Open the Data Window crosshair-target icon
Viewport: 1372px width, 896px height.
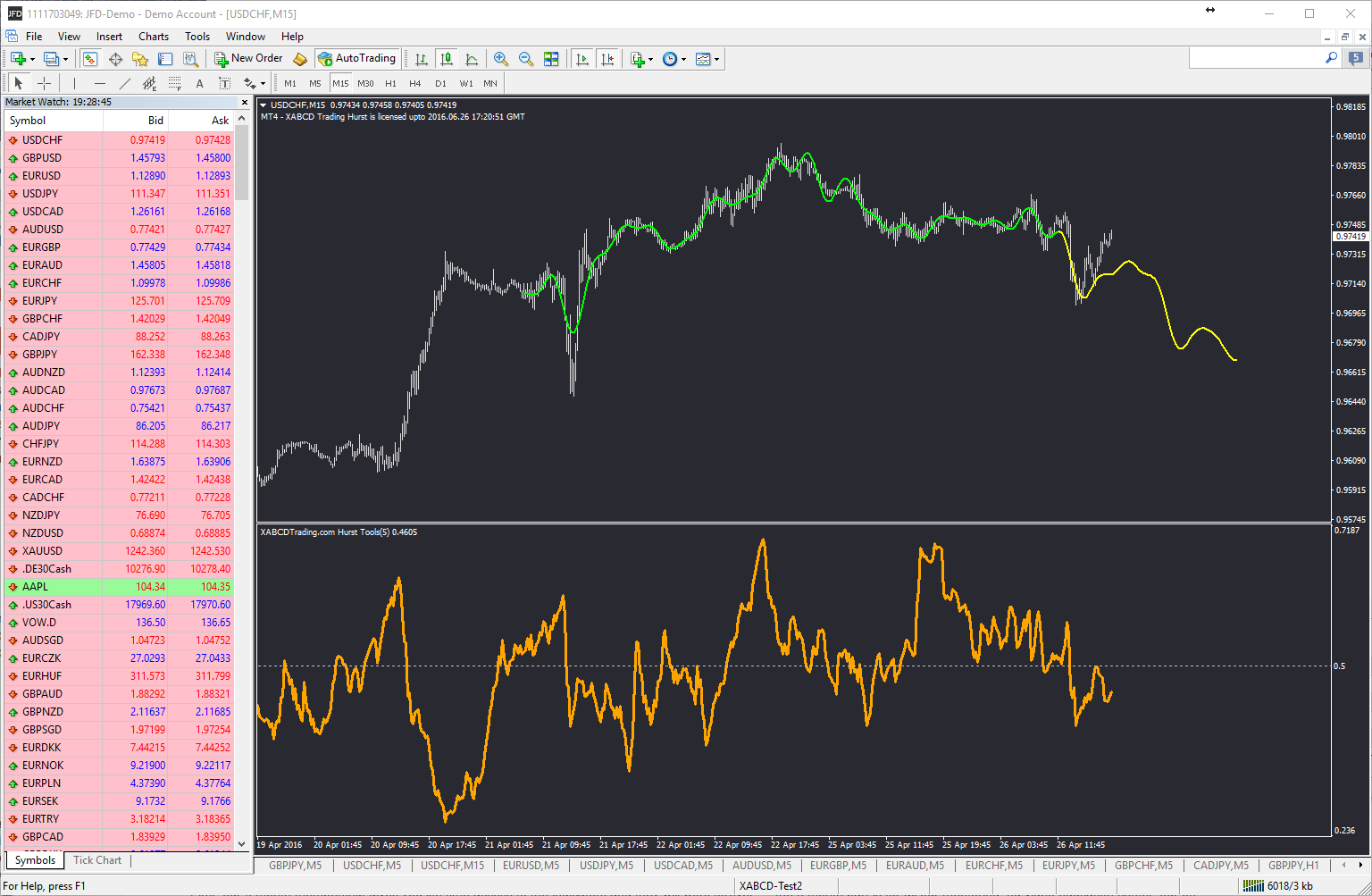(115, 59)
